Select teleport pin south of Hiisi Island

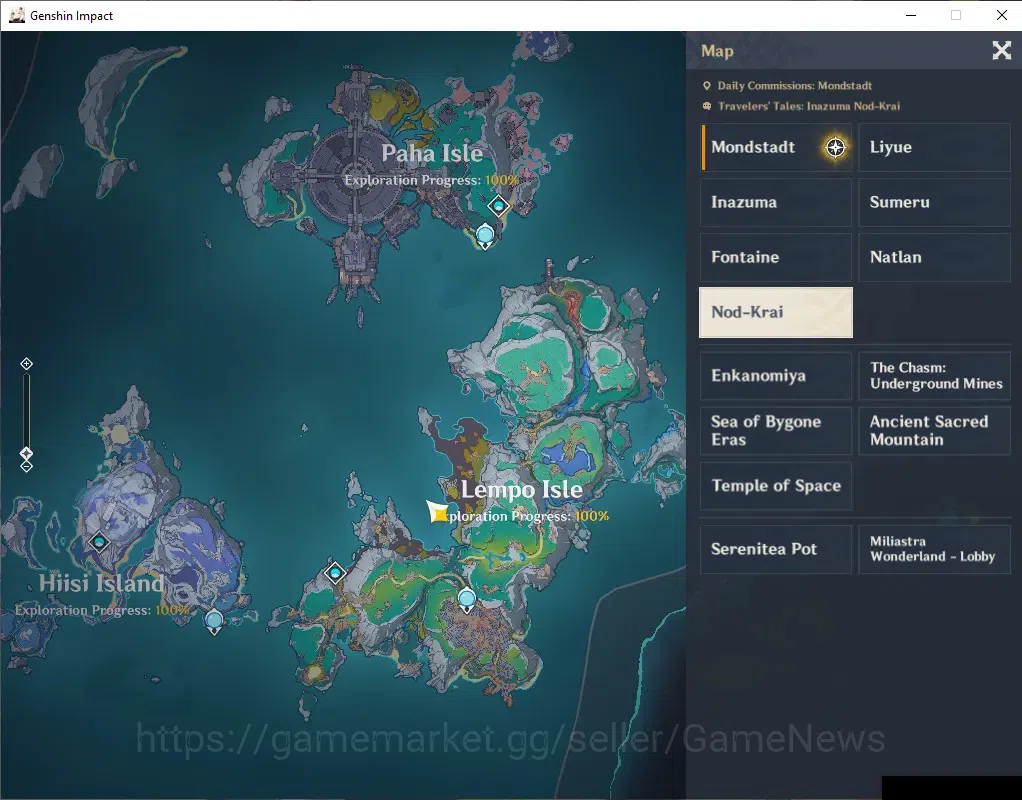(x=214, y=621)
